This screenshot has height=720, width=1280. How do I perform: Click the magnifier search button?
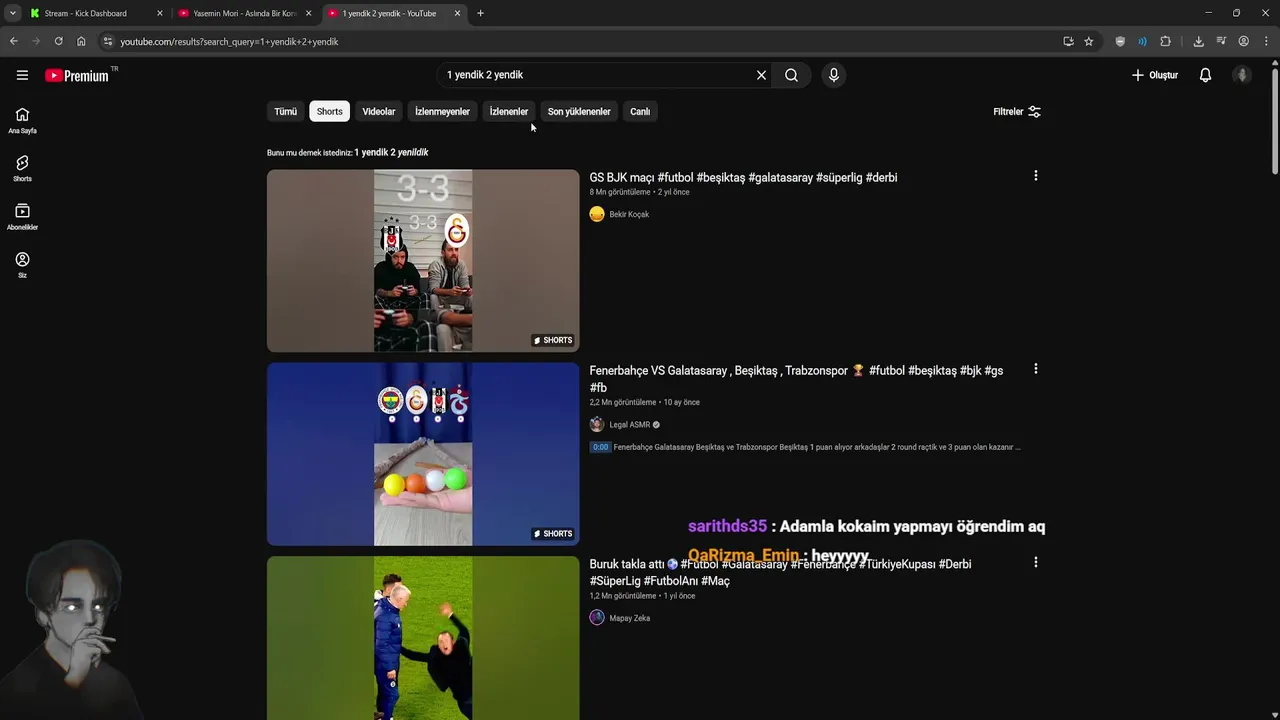click(x=791, y=75)
